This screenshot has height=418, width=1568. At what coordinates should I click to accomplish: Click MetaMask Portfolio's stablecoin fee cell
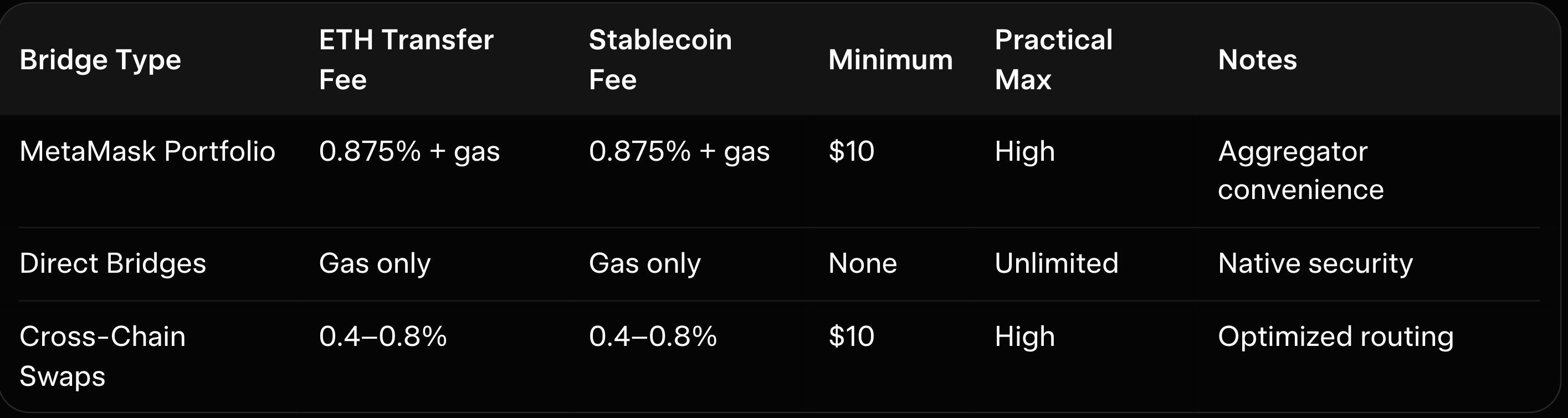(679, 151)
